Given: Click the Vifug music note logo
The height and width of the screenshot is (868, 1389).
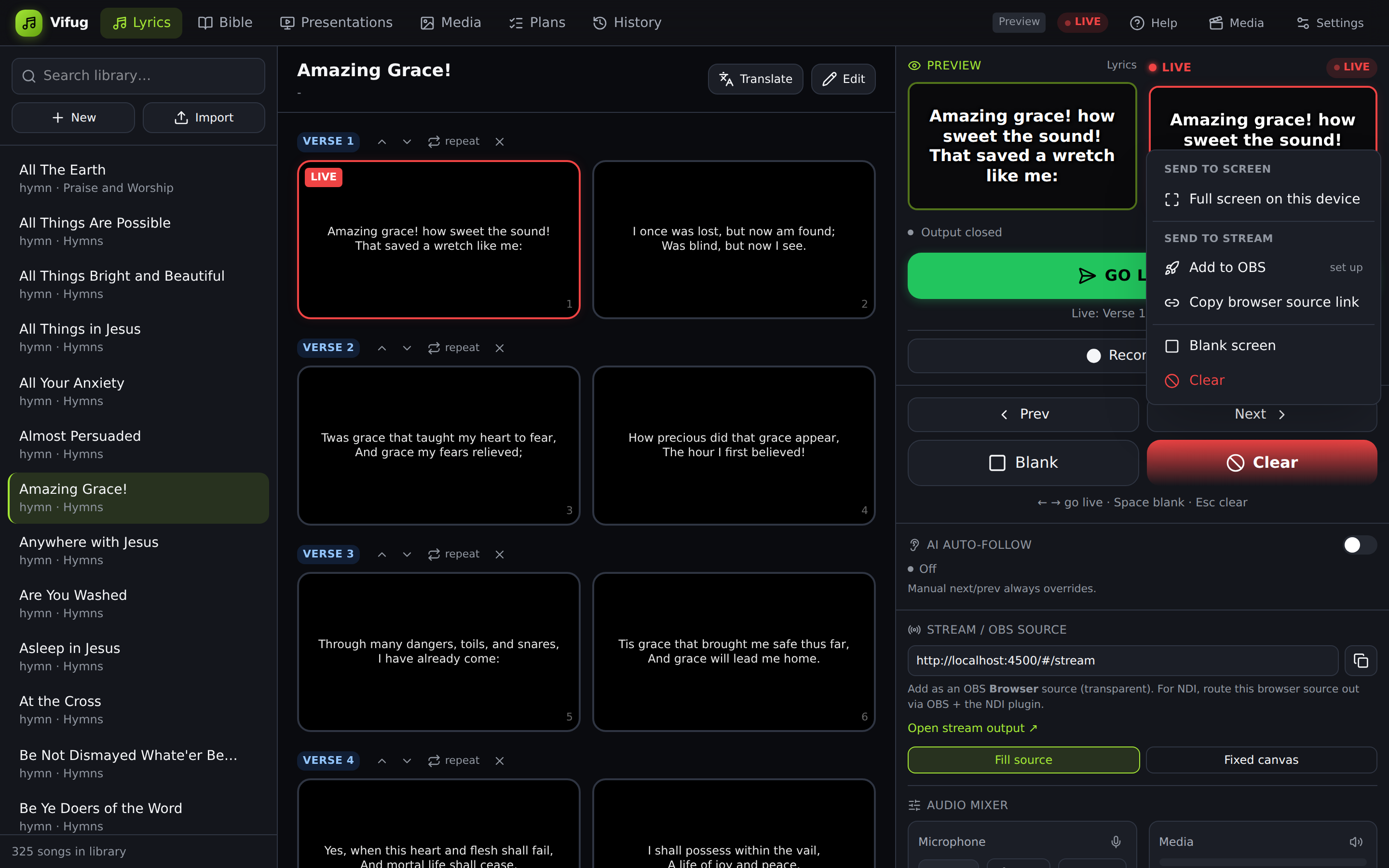Looking at the screenshot, I should (x=29, y=23).
